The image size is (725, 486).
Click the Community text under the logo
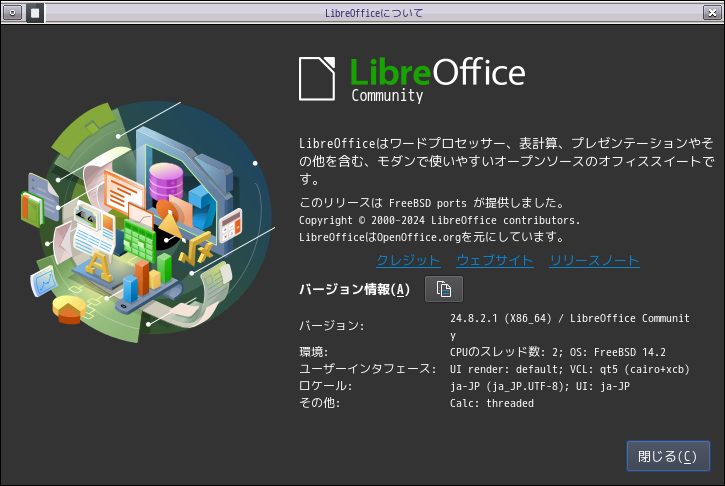coord(387,96)
